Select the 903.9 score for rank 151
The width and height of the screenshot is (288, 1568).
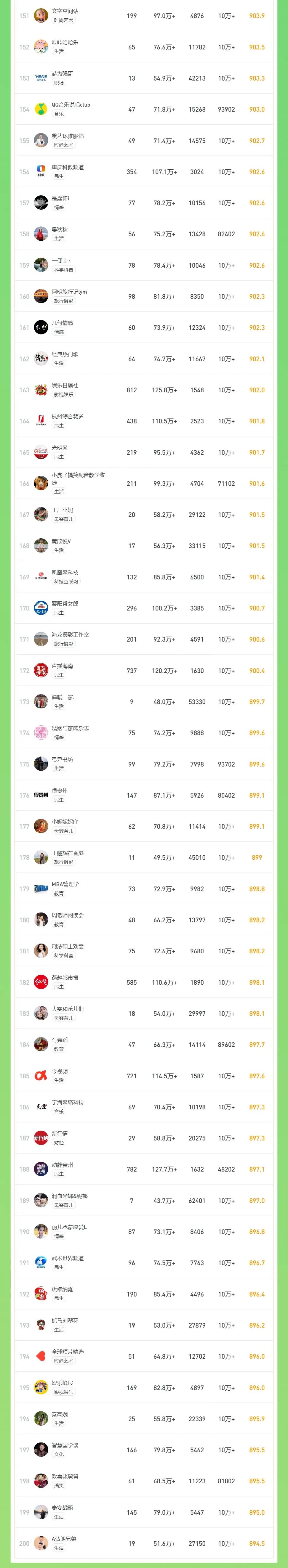click(257, 16)
